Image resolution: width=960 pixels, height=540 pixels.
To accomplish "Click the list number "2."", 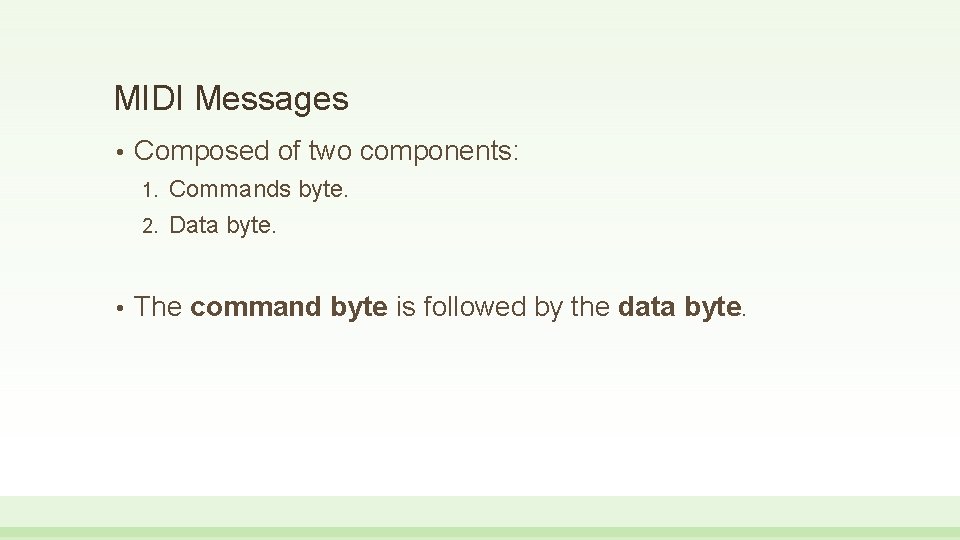I will point(150,227).
